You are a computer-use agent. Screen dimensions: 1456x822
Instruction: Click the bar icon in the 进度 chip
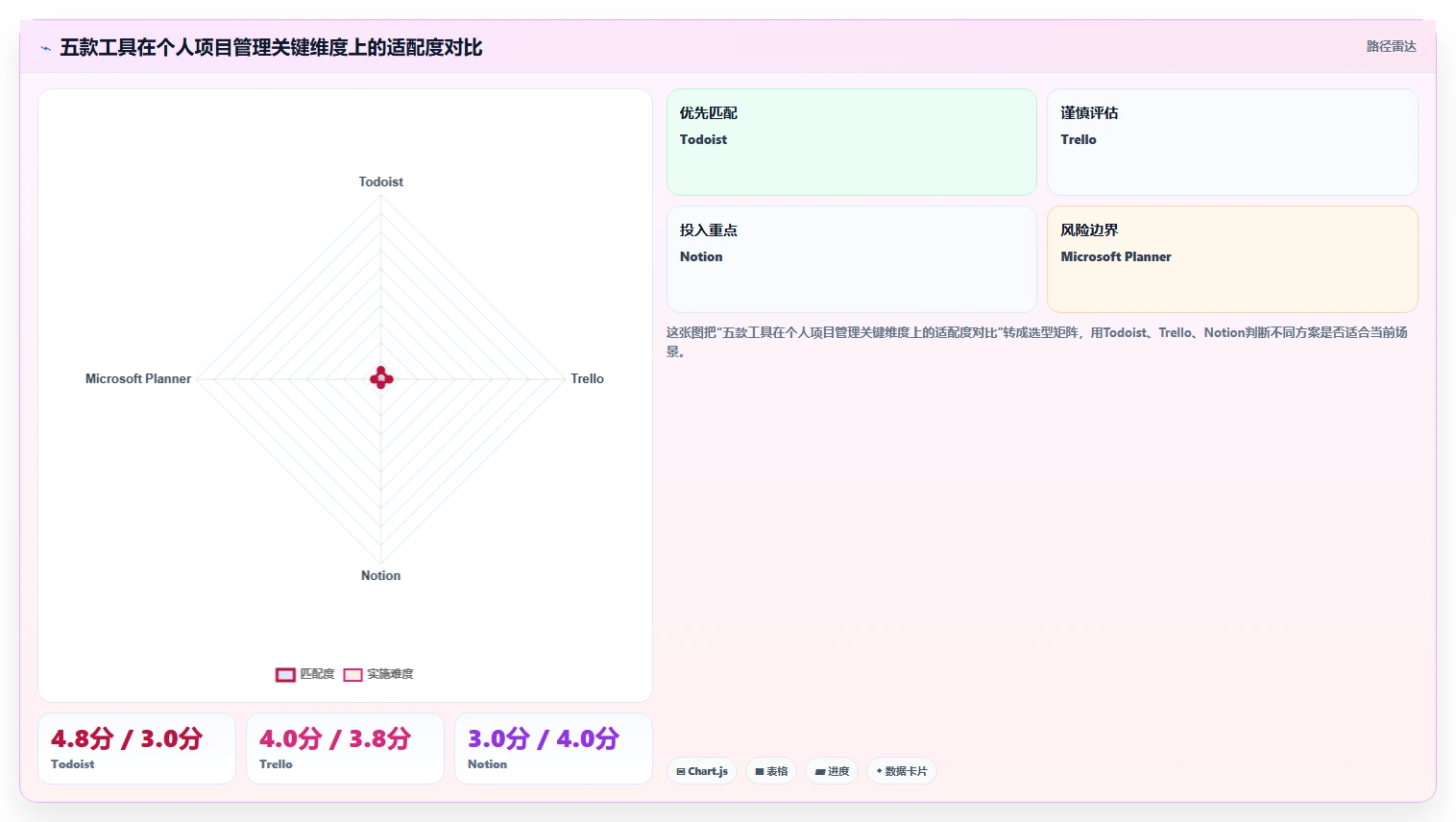click(820, 771)
